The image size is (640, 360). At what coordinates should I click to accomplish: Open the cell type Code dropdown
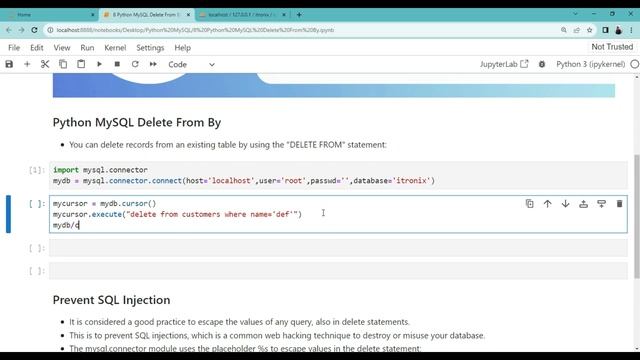tap(191, 64)
